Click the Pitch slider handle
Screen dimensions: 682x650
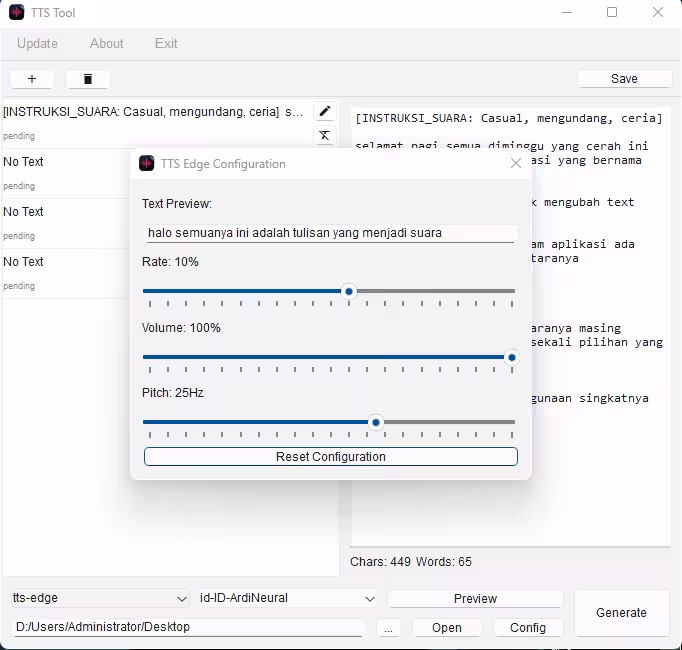pyautogui.click(x=376, y=422)
